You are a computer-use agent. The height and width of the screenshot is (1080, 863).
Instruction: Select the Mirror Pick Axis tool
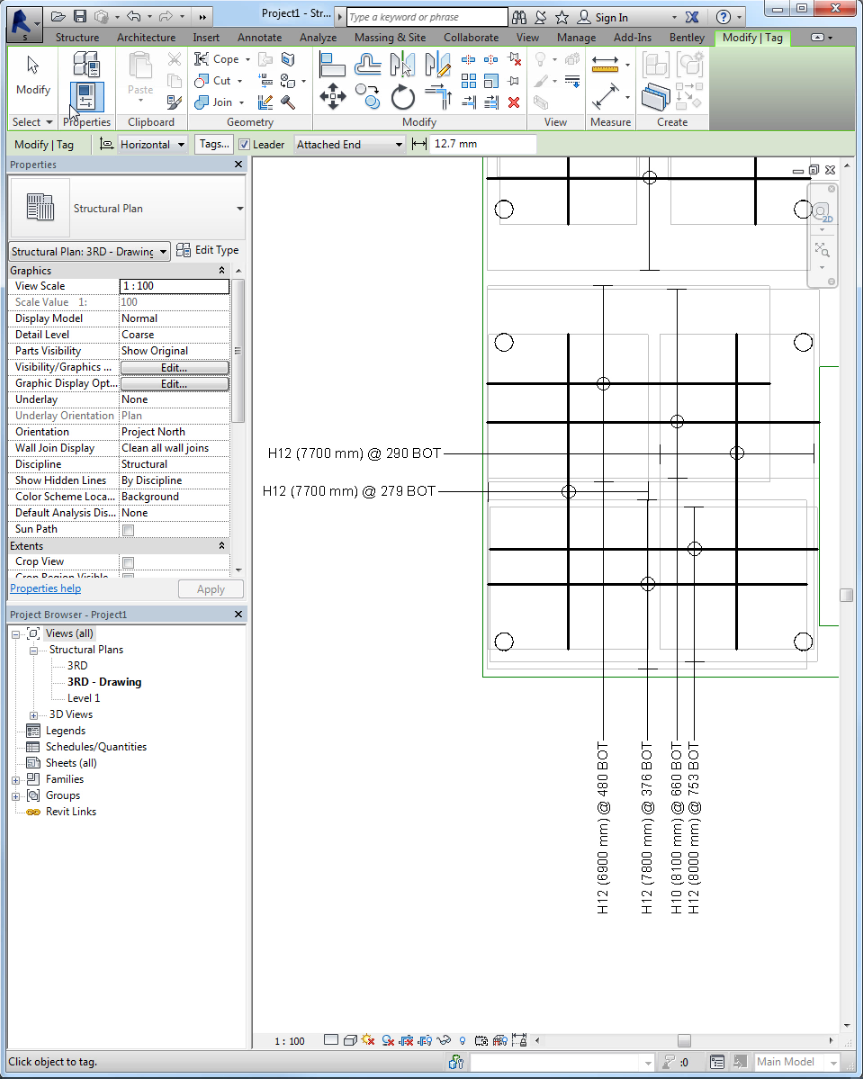402,64
